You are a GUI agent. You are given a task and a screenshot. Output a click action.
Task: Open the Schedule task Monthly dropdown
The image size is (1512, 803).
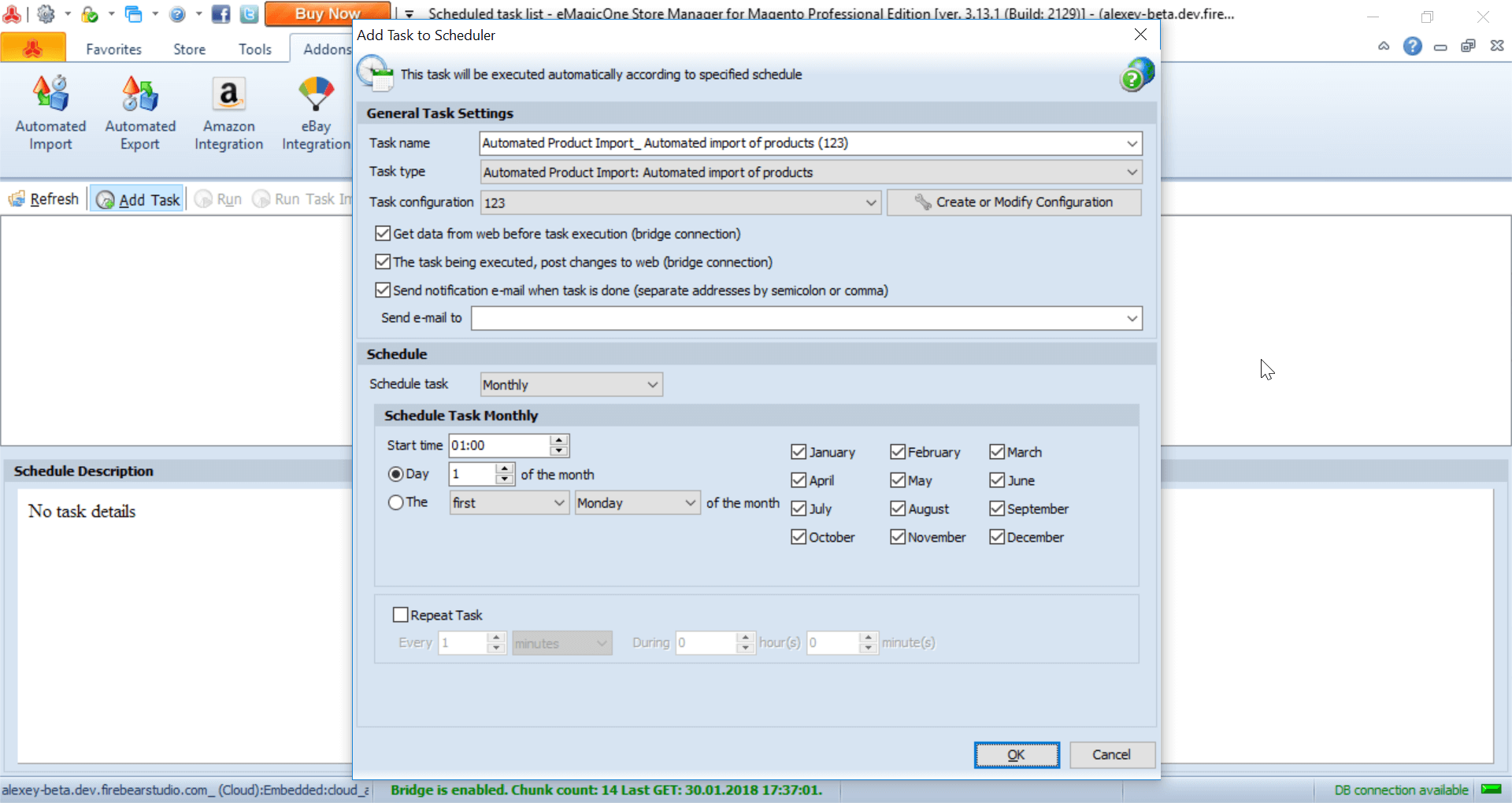point(572,384)
